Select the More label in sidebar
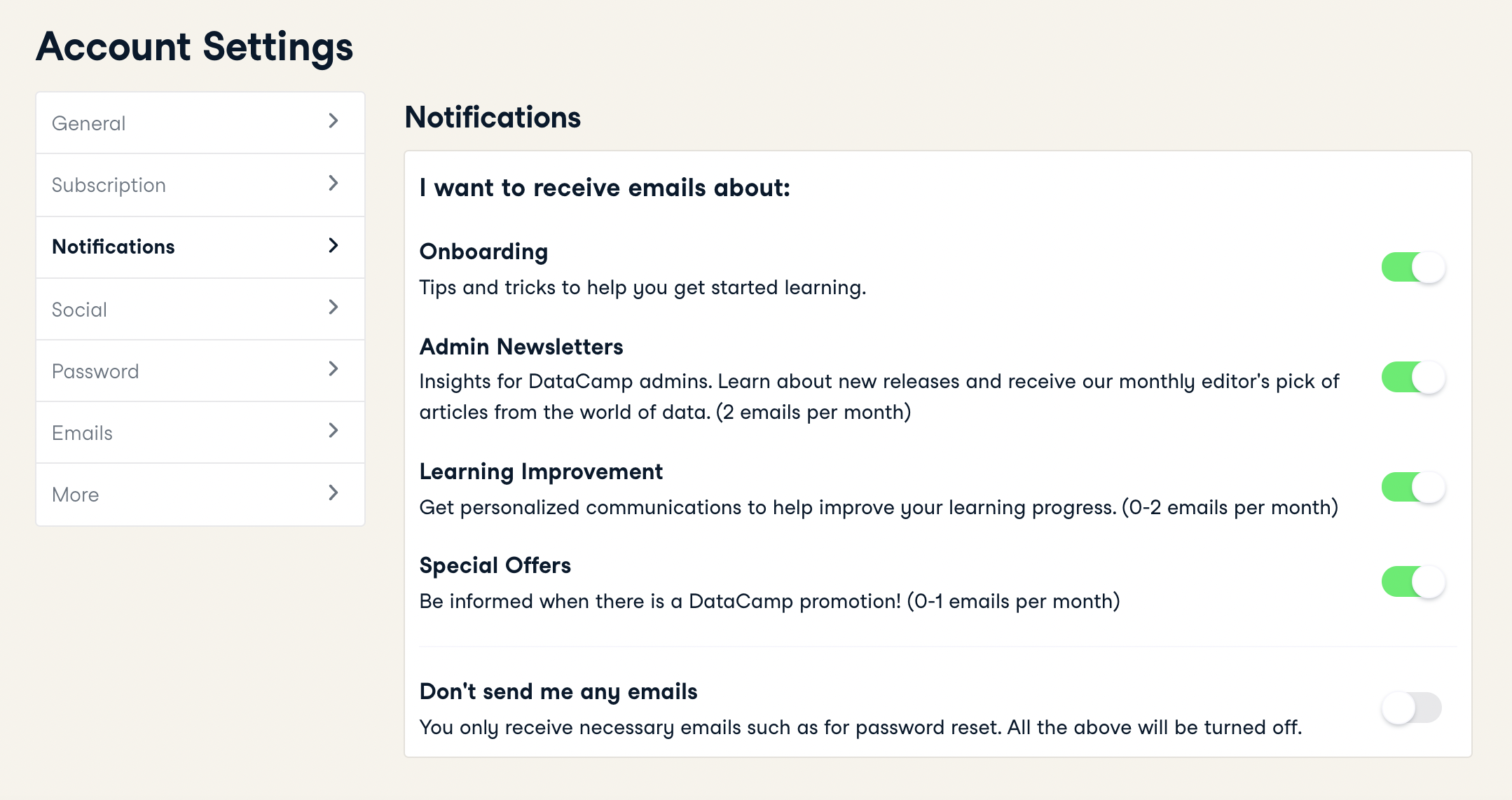Viewport: 1512px width, 800px height. (x=75, y=495)
